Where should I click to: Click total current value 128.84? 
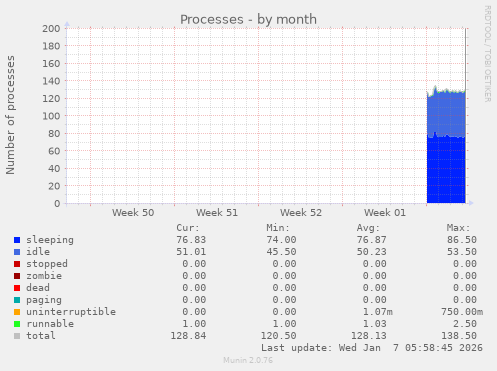pos(188,336)
